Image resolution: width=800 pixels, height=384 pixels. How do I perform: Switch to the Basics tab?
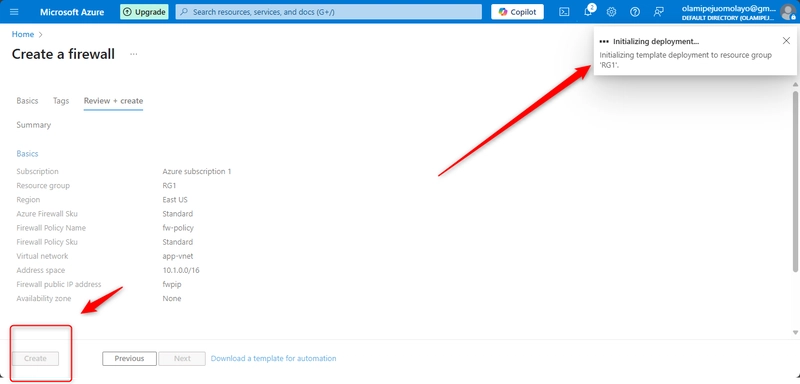click(x=27, y=101)
